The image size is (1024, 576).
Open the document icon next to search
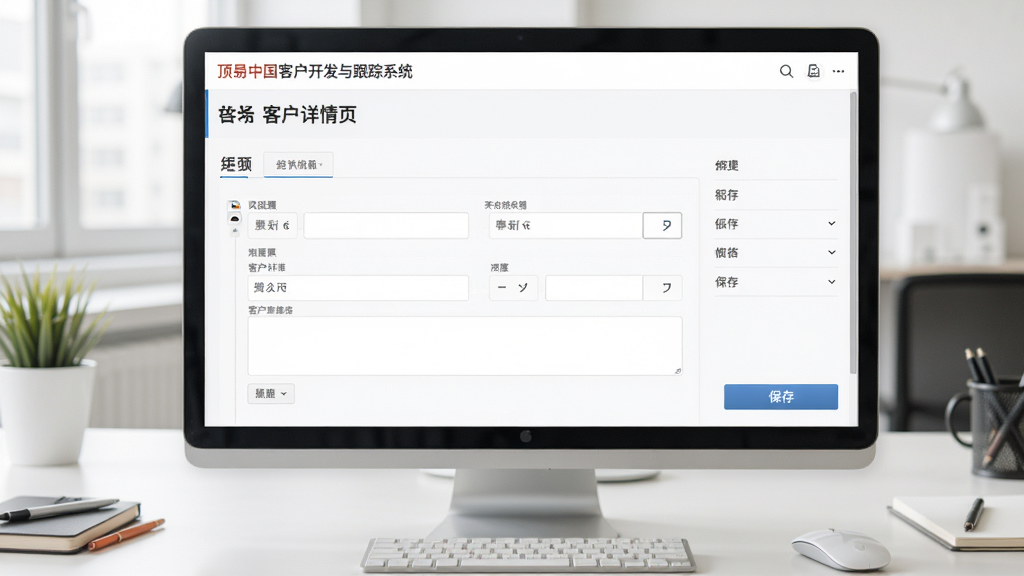click(x=814, y=71)
